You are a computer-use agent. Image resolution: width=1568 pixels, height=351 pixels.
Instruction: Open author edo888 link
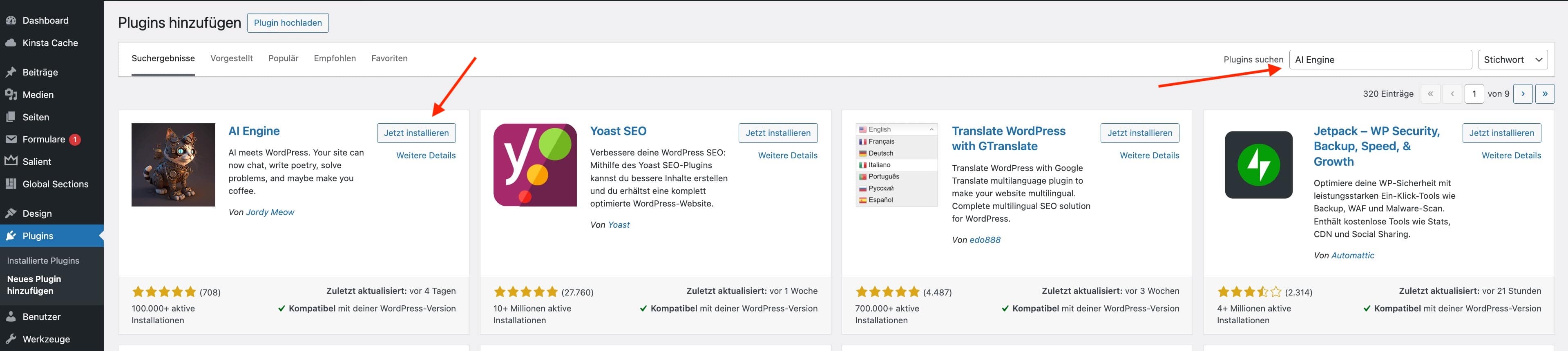(985, 240)
